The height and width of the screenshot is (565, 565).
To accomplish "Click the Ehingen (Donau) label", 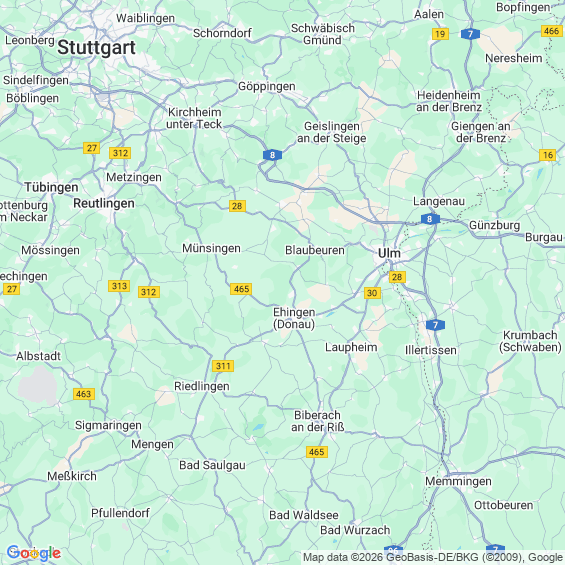I will pyautogui.click(x=294, y=318).
